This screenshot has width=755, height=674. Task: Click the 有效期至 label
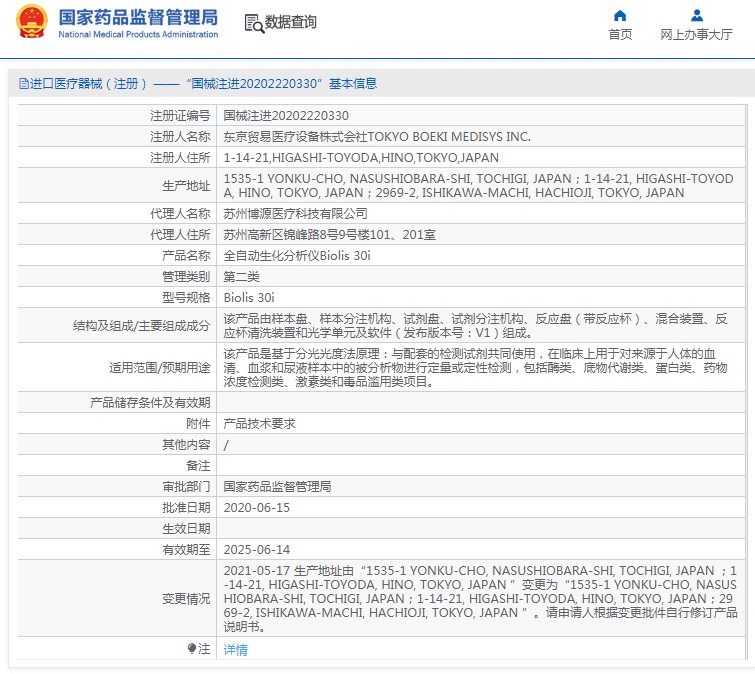coord(186,550)
